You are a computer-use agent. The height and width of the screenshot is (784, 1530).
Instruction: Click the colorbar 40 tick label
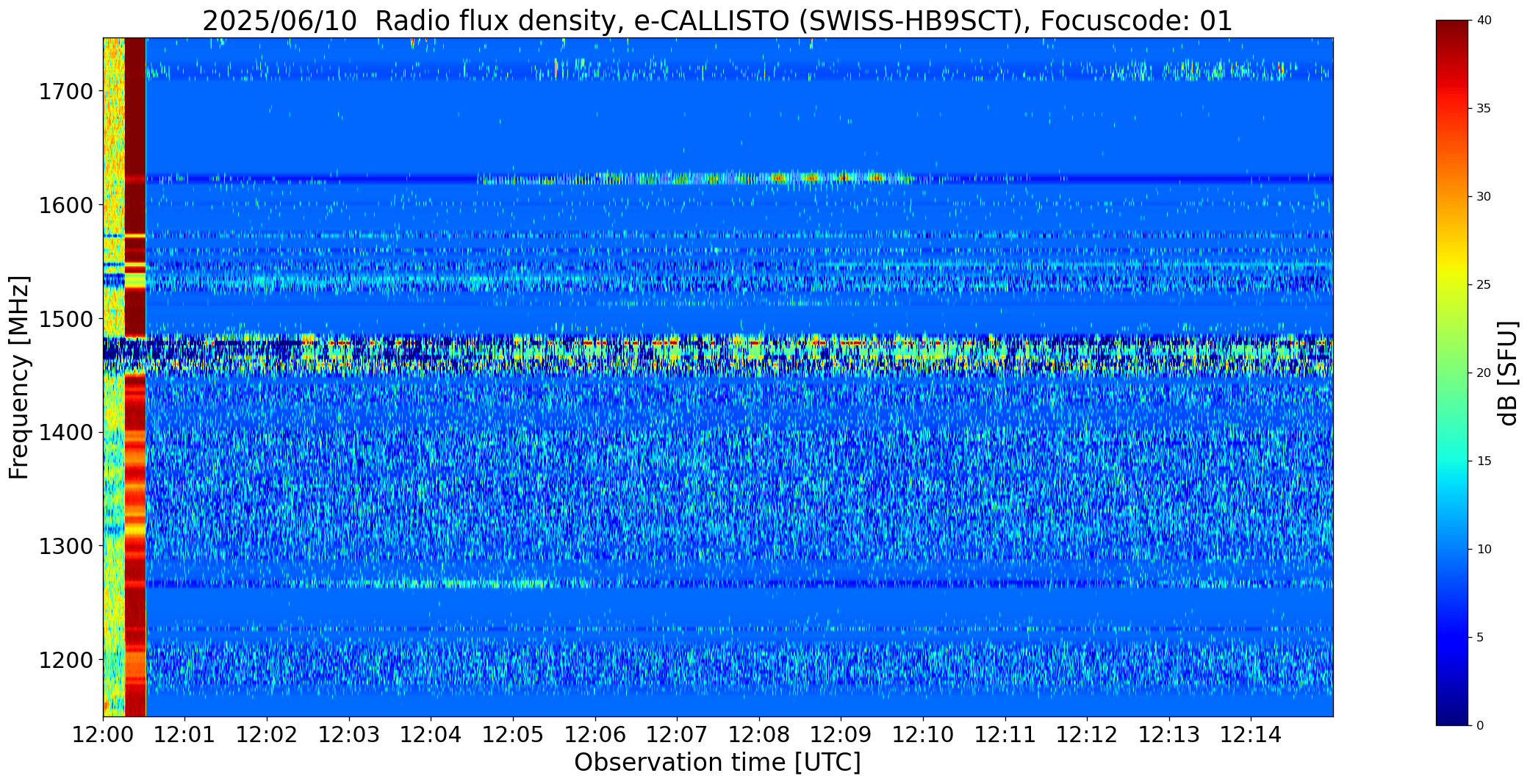coord(1484,21)
